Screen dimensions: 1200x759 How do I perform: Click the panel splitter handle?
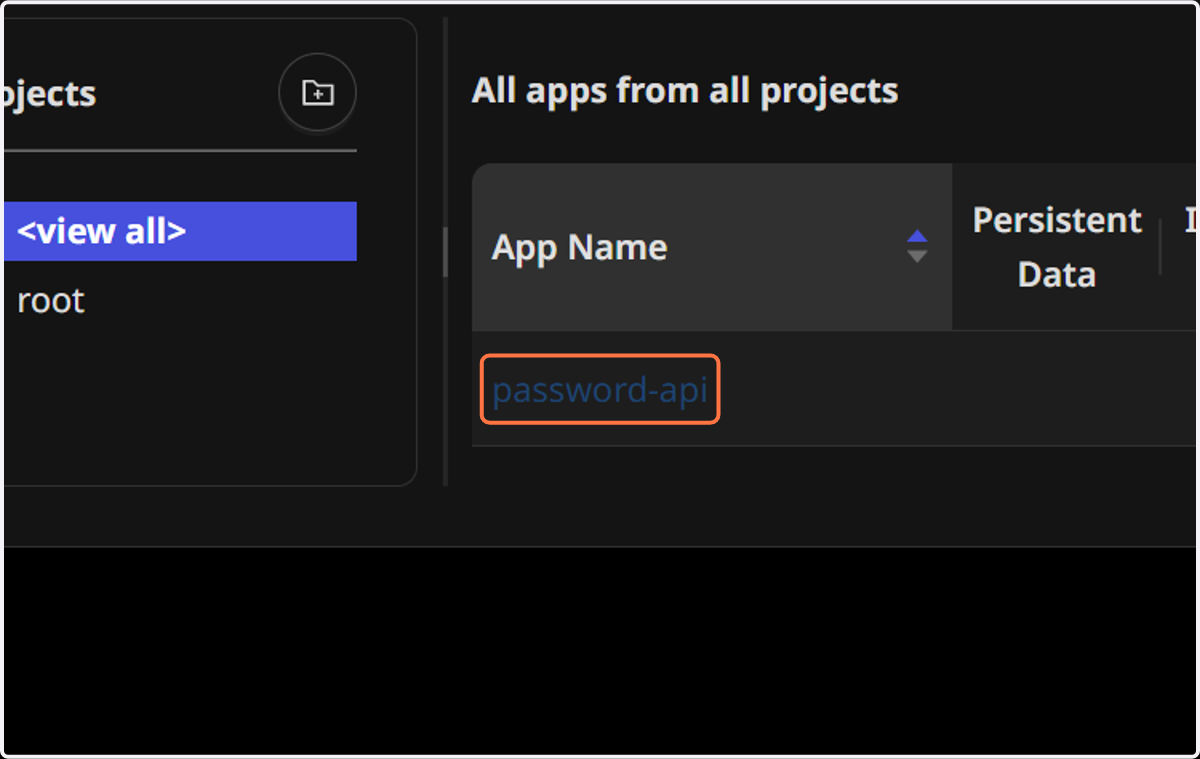445,251
